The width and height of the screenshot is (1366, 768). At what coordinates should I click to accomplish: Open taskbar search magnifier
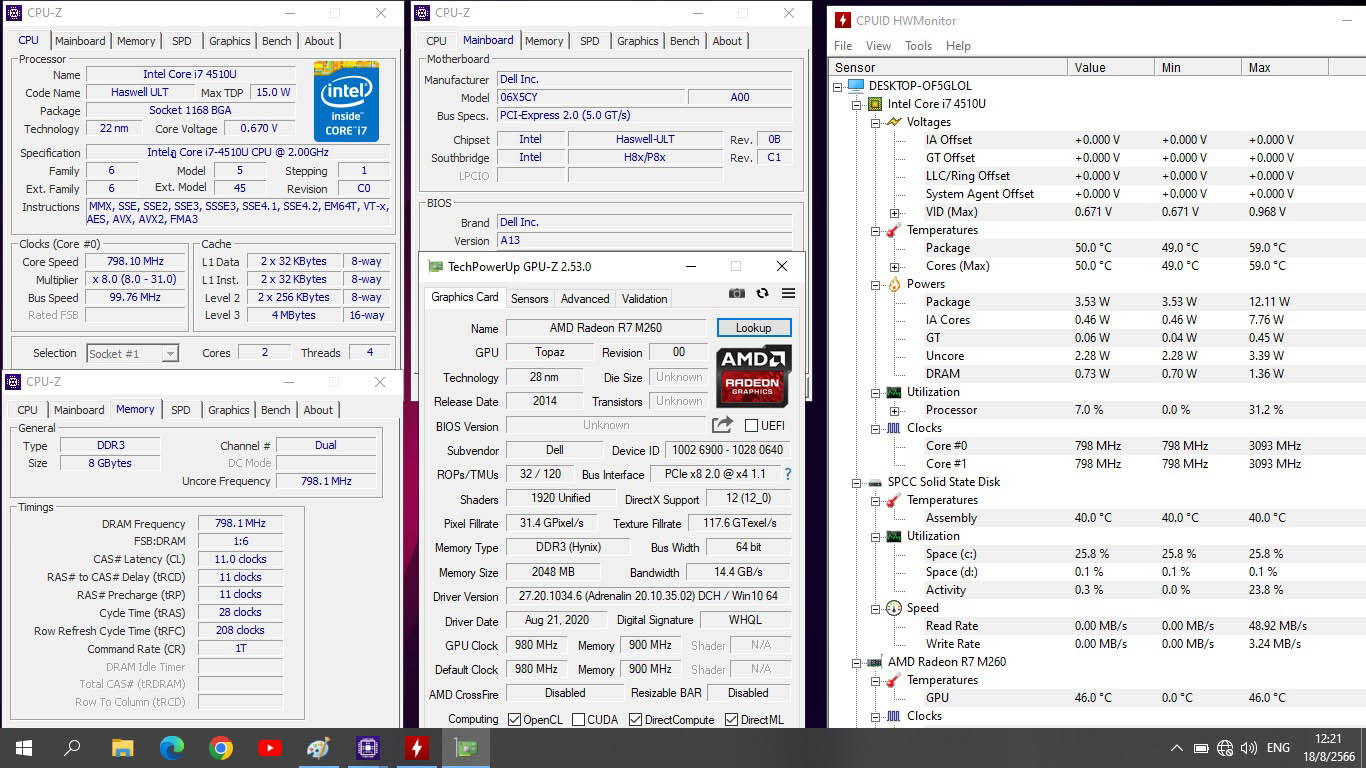pyautogui.click(x=72, y=748)
